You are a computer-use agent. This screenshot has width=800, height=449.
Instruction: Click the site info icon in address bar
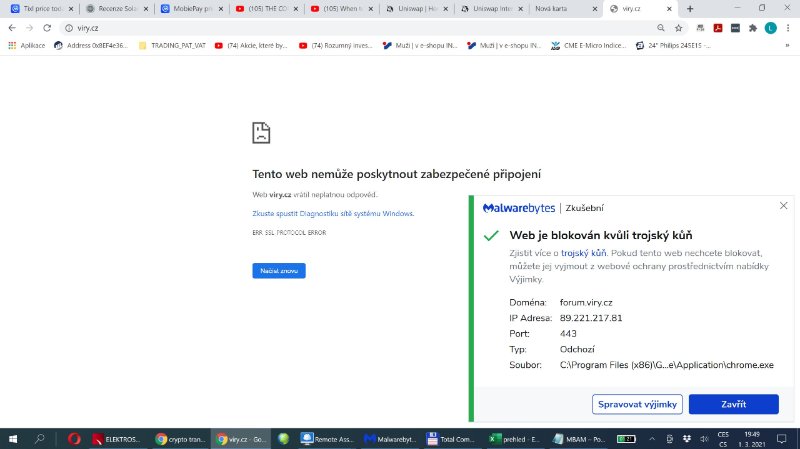(69, 28)
